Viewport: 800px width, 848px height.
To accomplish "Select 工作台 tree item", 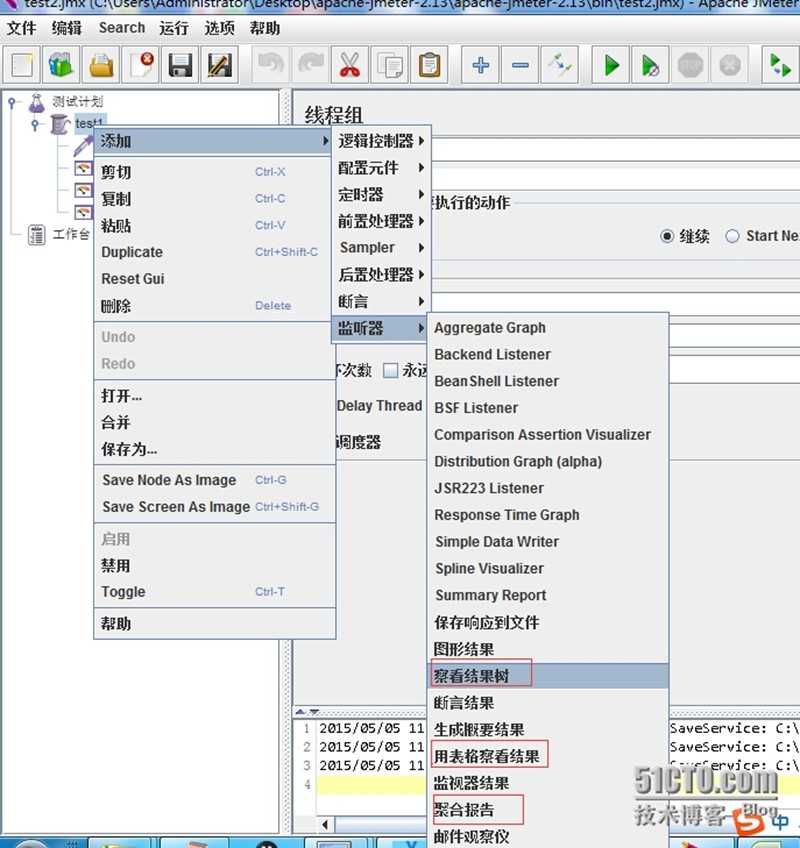I will (71, 235).
